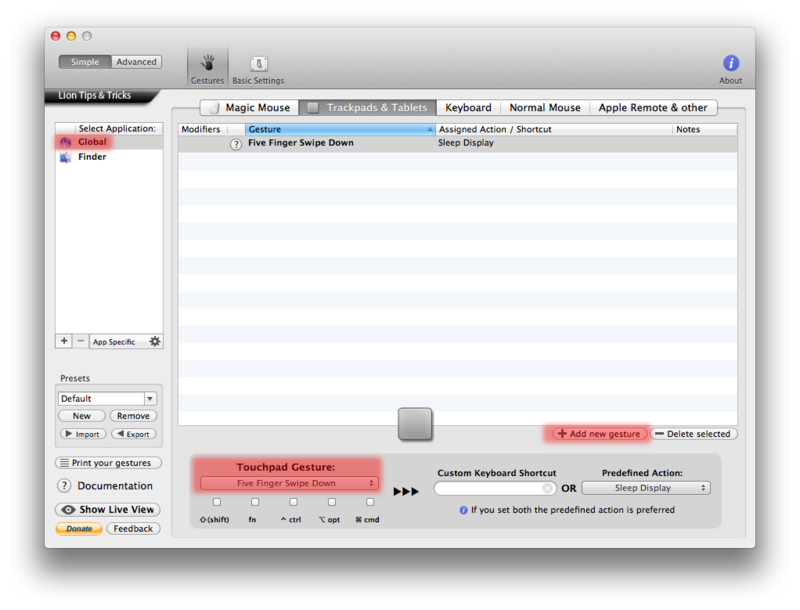The image size is (800, 610).
Task: Open Documentation link text
Action: coord(115,486)
